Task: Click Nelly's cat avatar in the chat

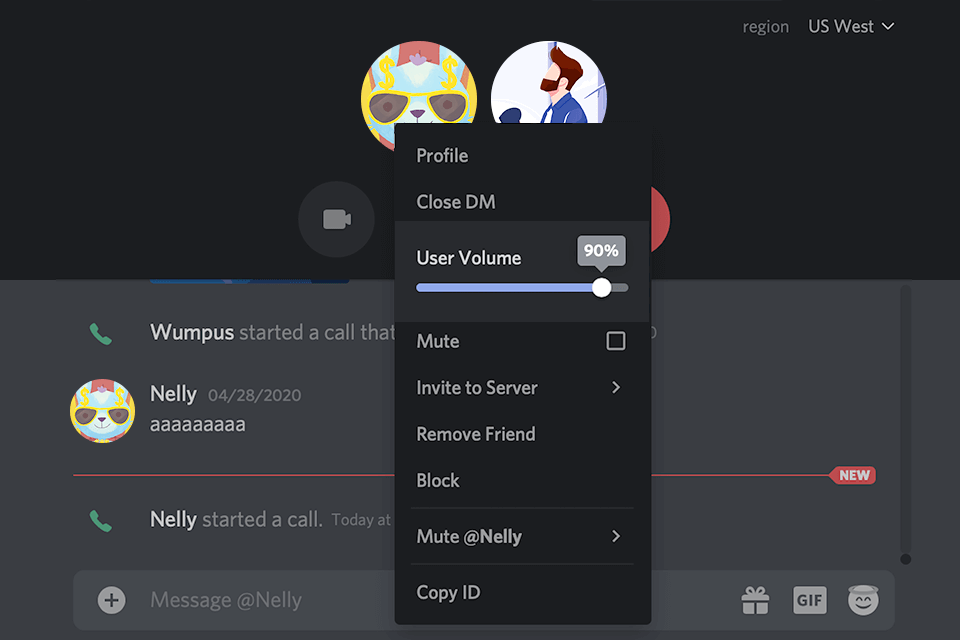Action: (x=101, y=410)
